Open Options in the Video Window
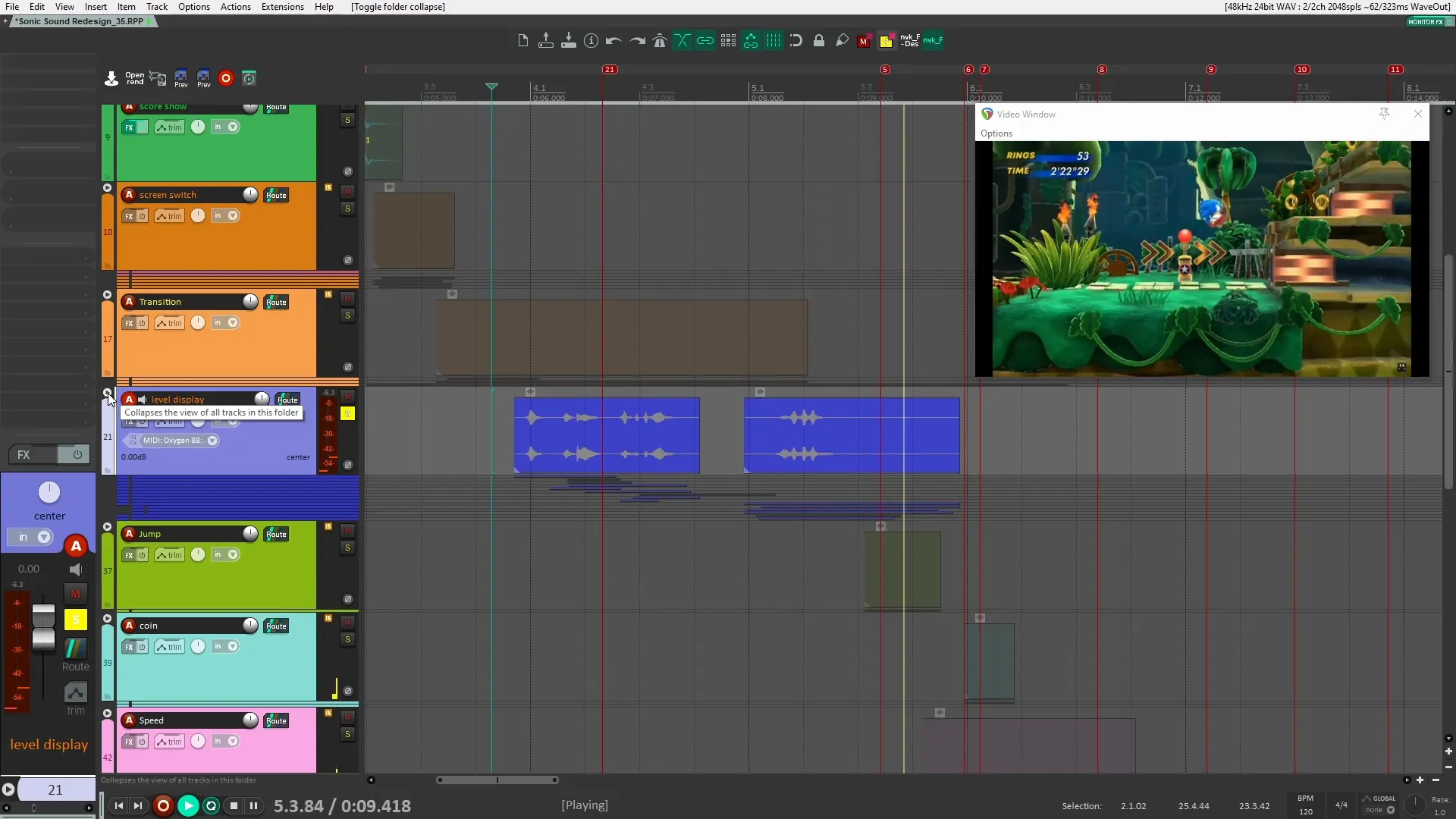The image size is (1456, 819). [996, 133]
